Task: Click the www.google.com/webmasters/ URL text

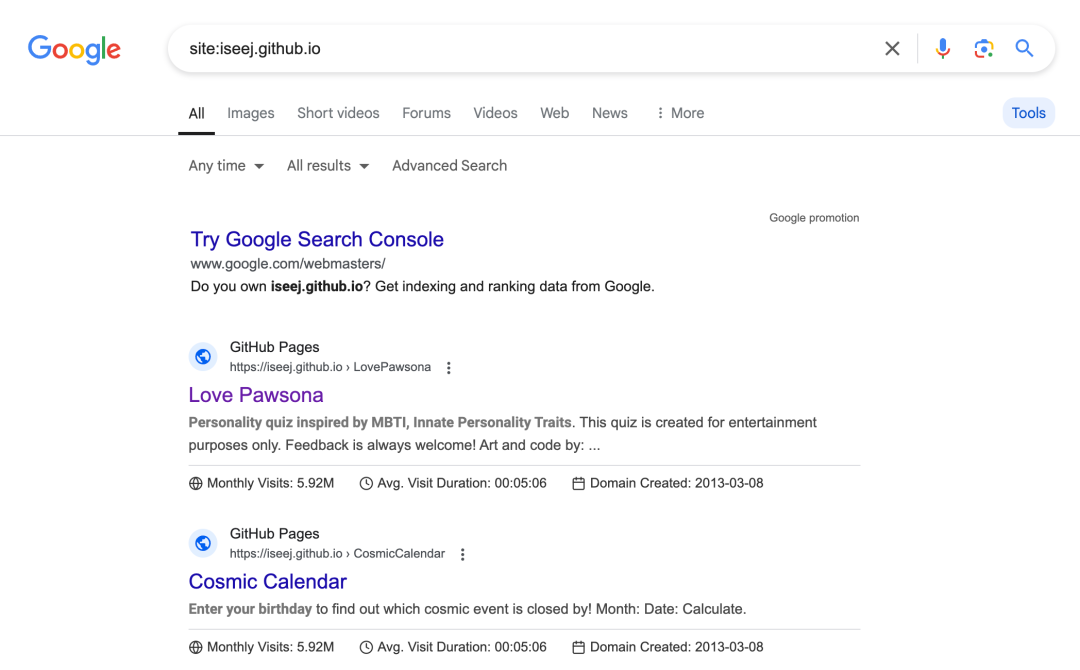Action: (288, 264)
